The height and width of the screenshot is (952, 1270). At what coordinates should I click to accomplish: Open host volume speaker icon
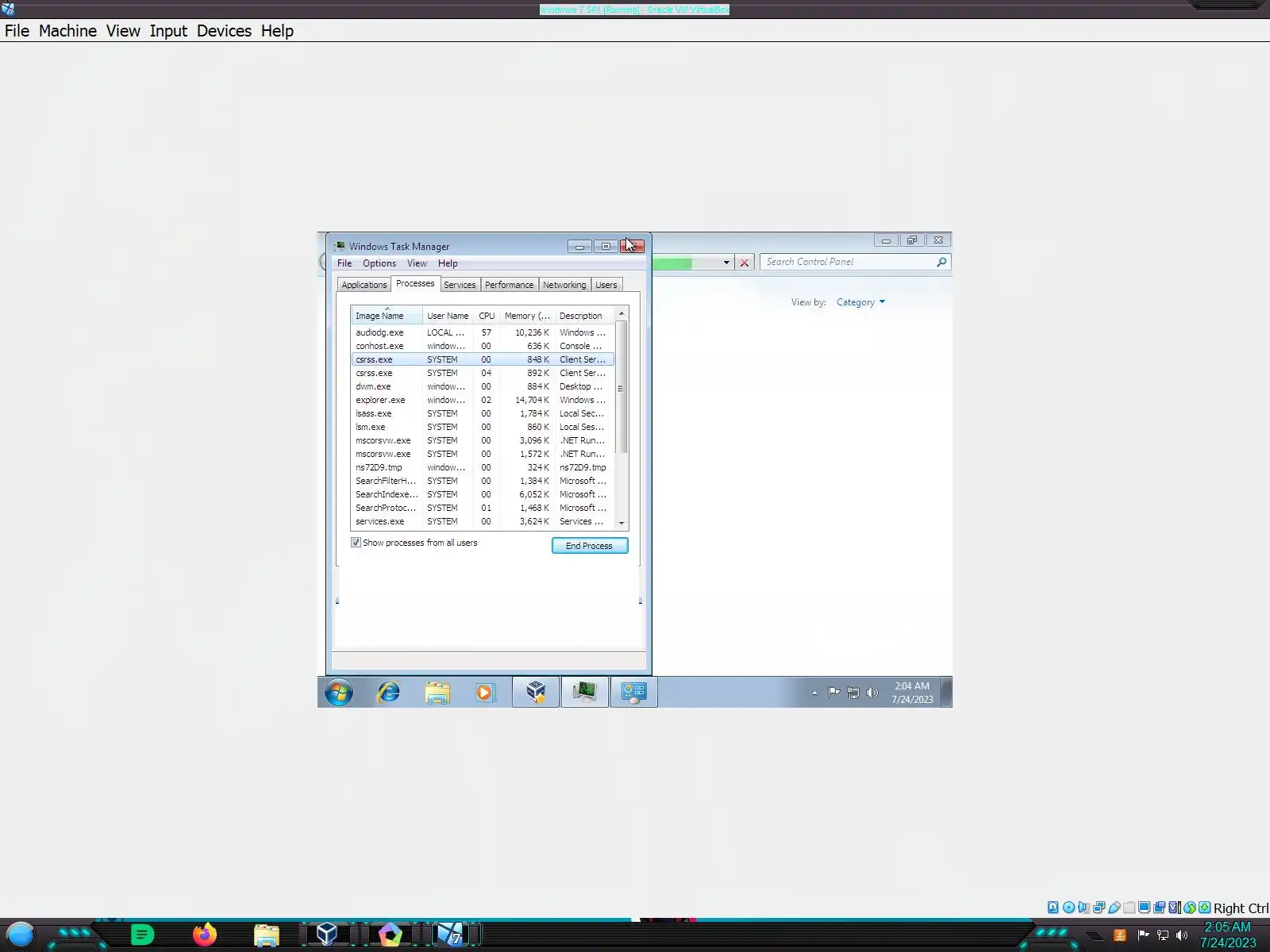[1182, 935]
